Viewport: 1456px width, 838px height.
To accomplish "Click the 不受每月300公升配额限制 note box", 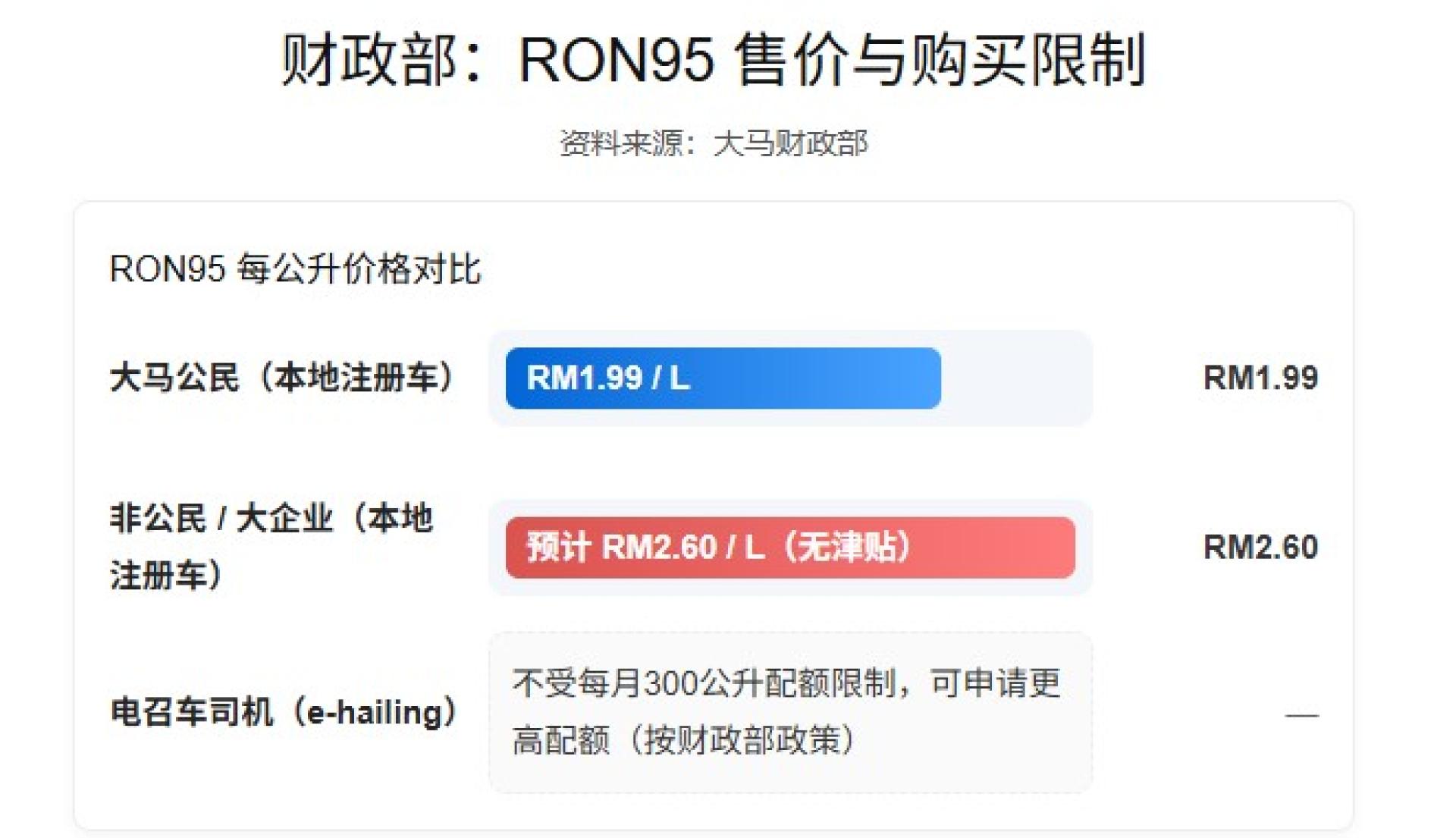I will [790, 712].
